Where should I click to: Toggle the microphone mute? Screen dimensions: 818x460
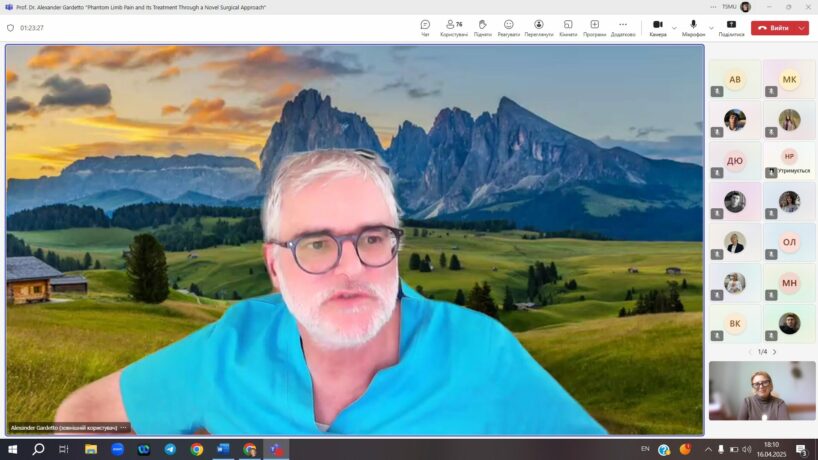click(x=693, y=27)
